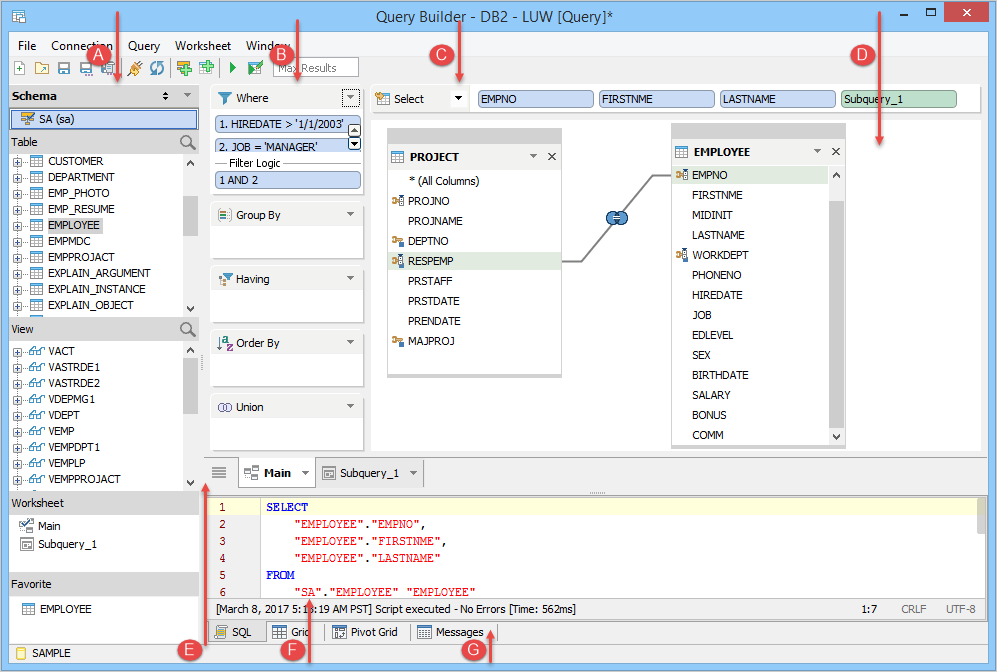
Task: Open the Order By dropdown arrow
Action: pyautogui.click(x=350, y=342)
